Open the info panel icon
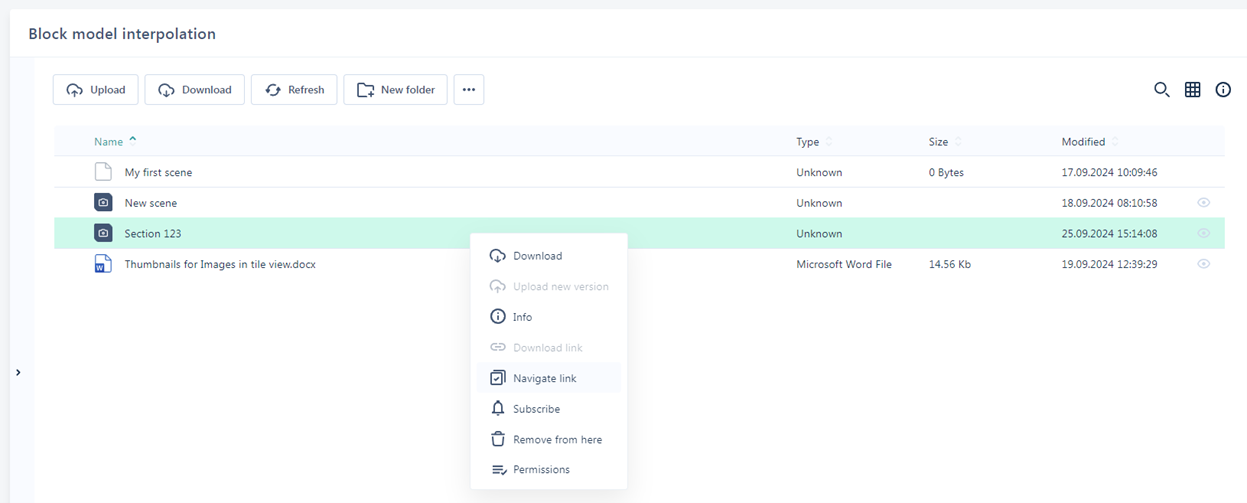Image resolution: width=1247 pixels, height=503 pixels. pos(1223,90)
